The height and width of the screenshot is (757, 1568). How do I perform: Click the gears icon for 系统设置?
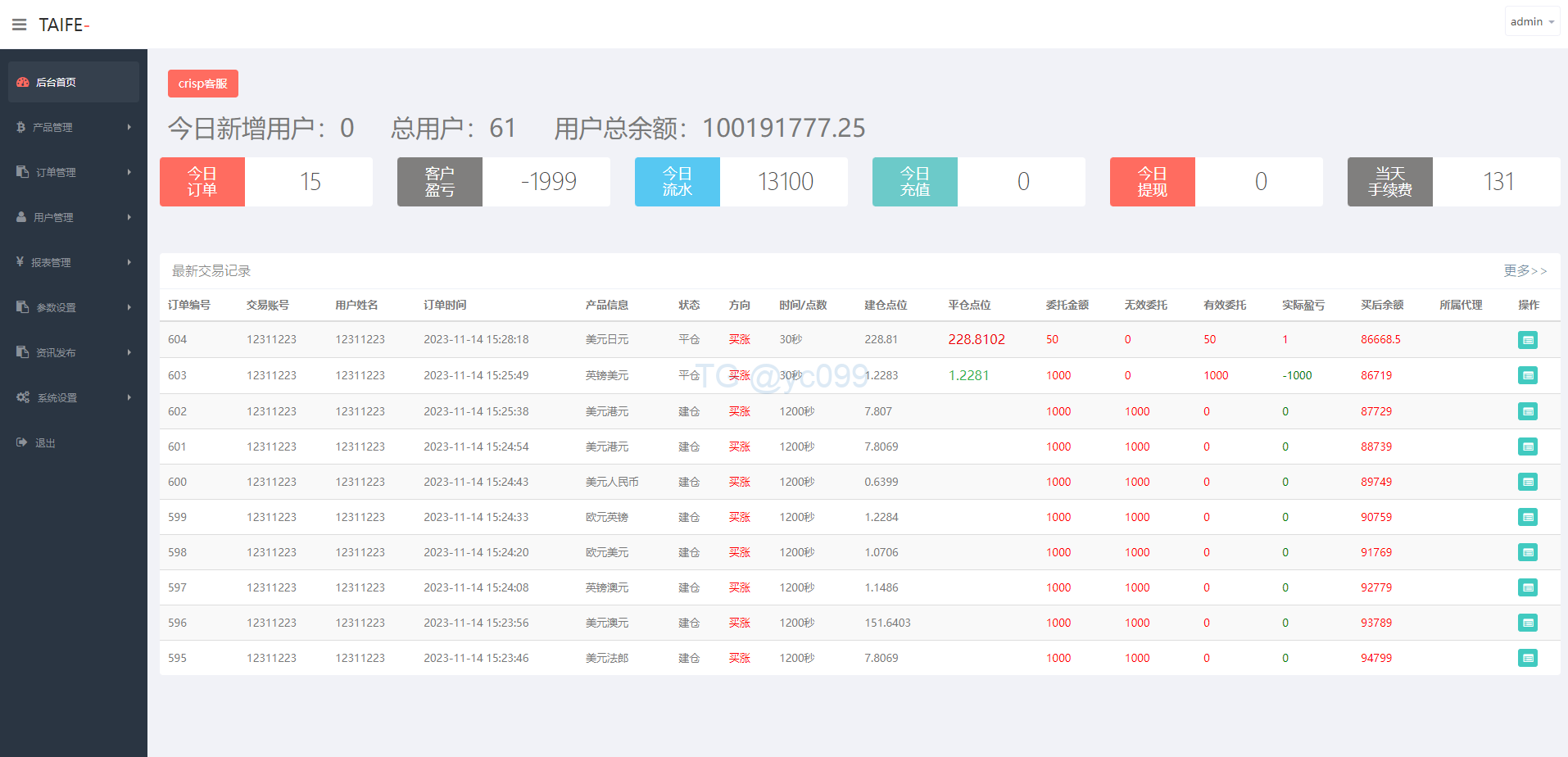(23, 397)
